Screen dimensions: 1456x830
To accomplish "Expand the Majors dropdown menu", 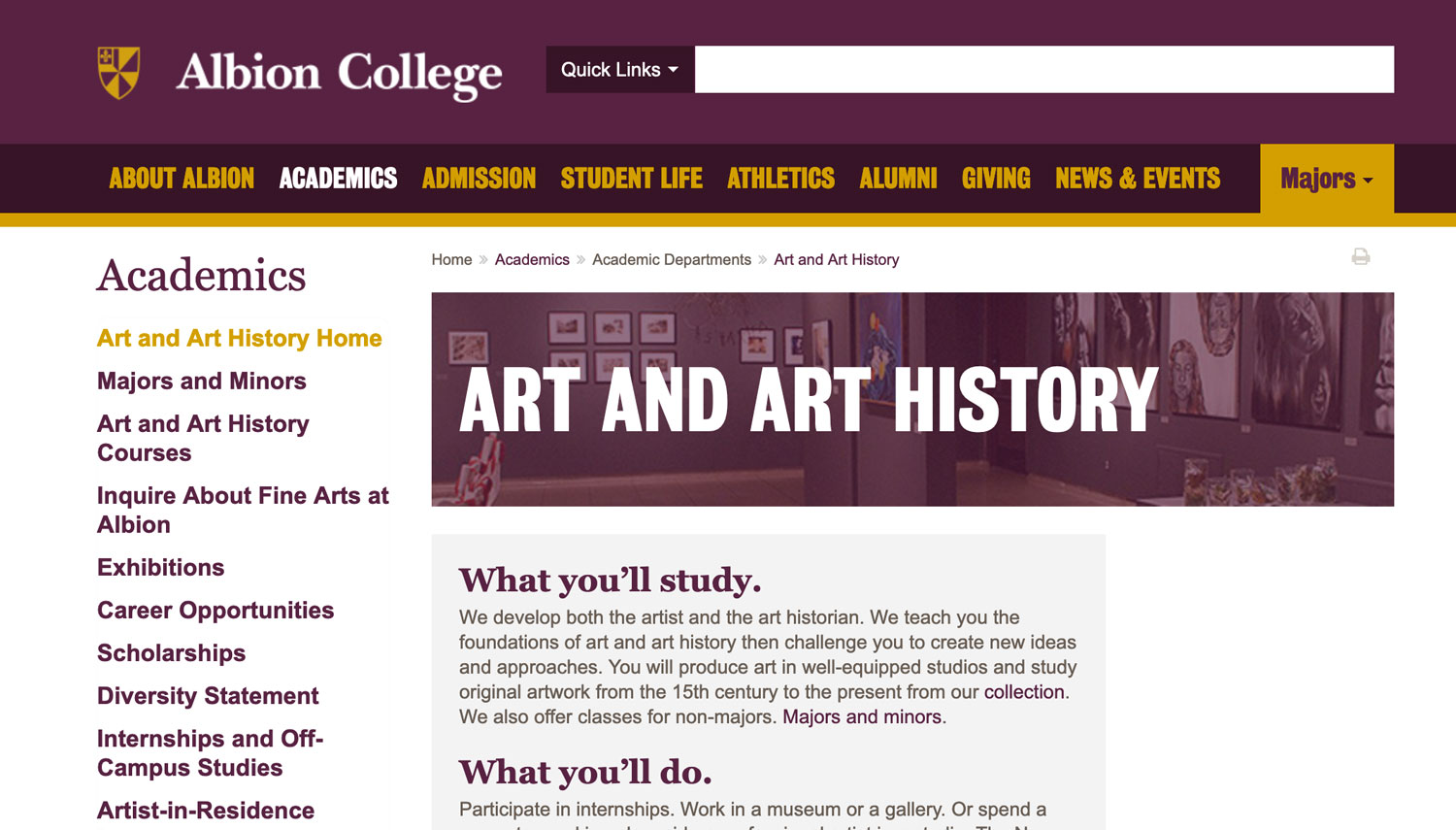I will tap(1326, 179).
